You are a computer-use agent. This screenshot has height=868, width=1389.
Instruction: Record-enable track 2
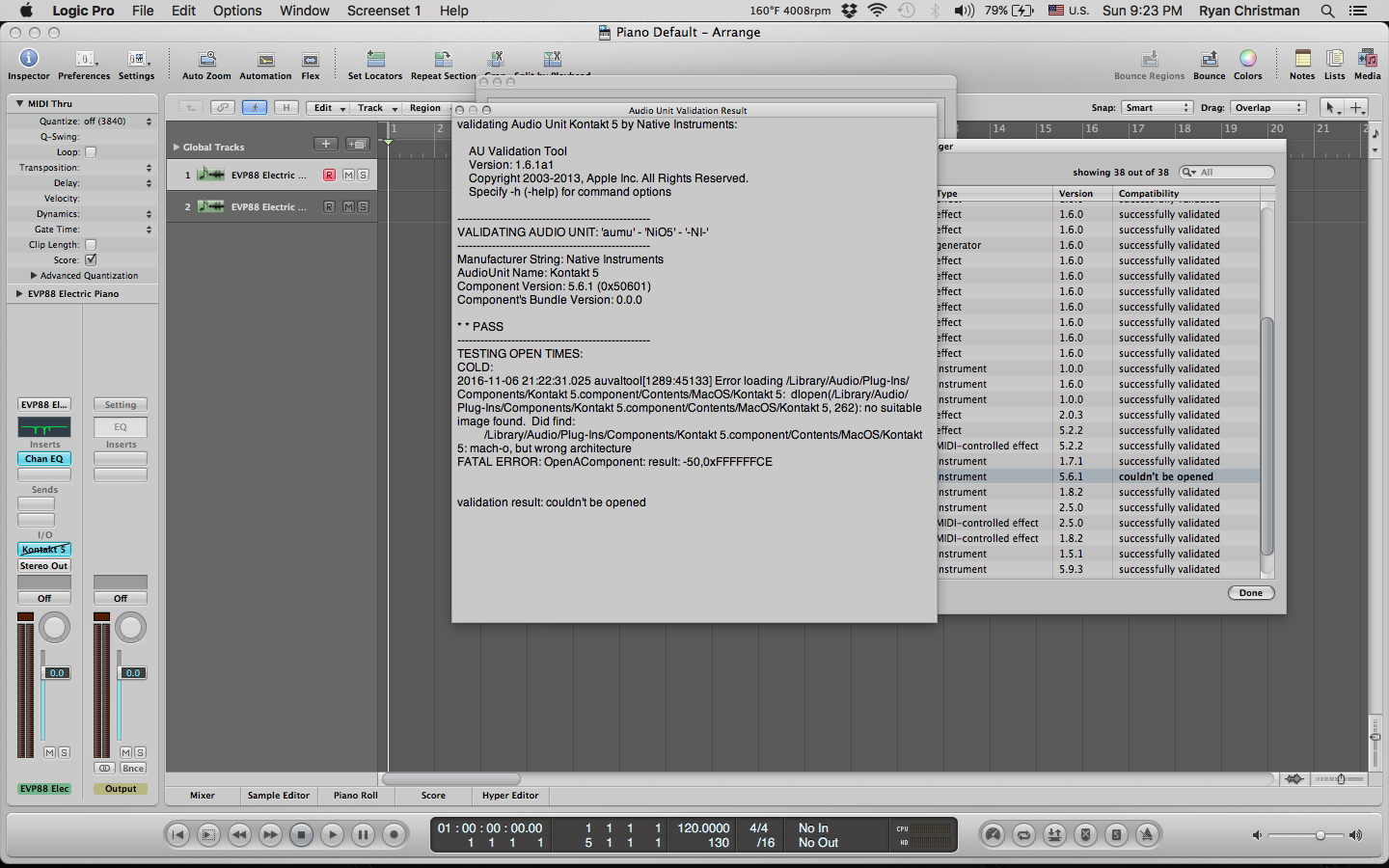click(x=329, y=206)
